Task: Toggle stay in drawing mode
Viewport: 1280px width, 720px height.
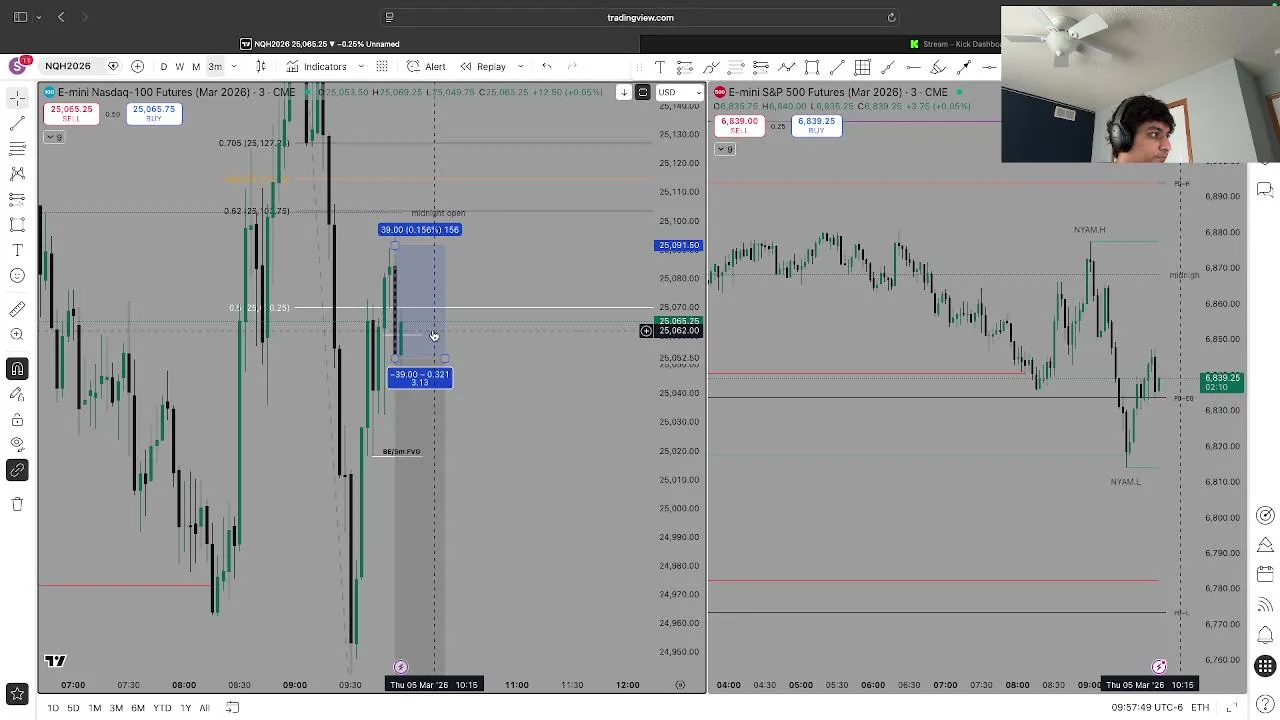Action: (x=17, y=395)
